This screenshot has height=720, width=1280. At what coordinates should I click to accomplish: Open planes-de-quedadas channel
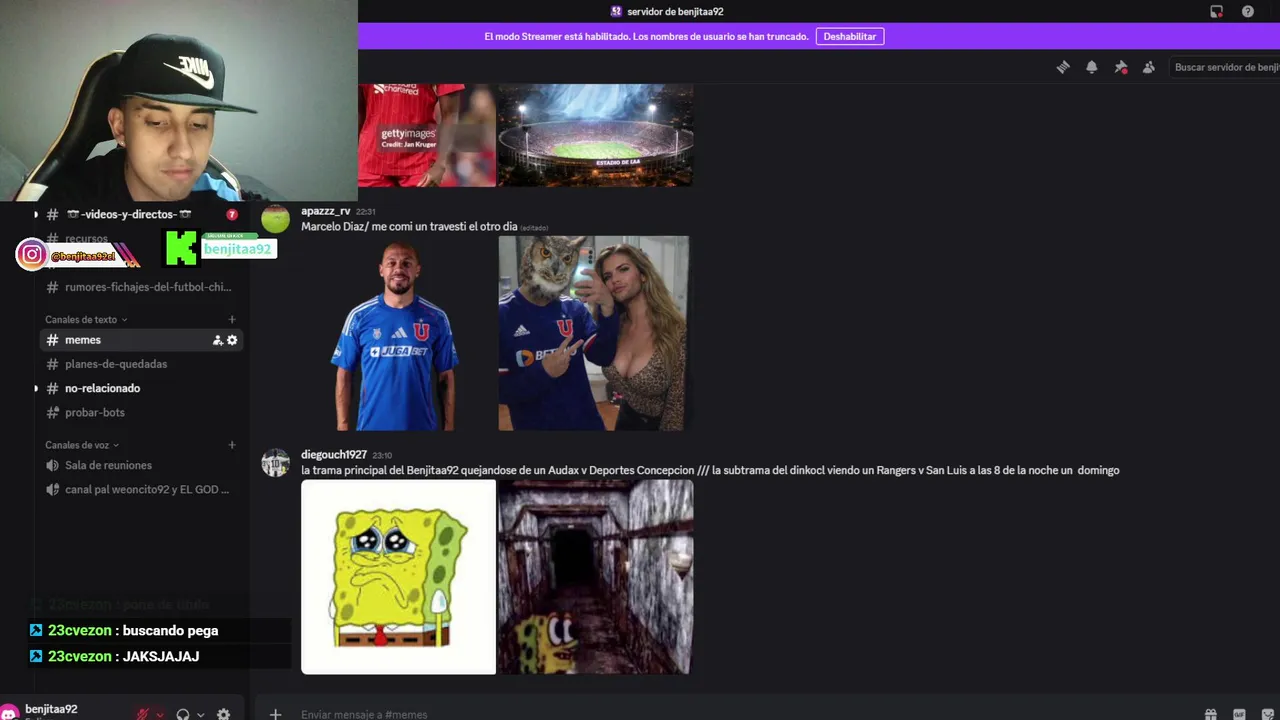tap(140, 364)
